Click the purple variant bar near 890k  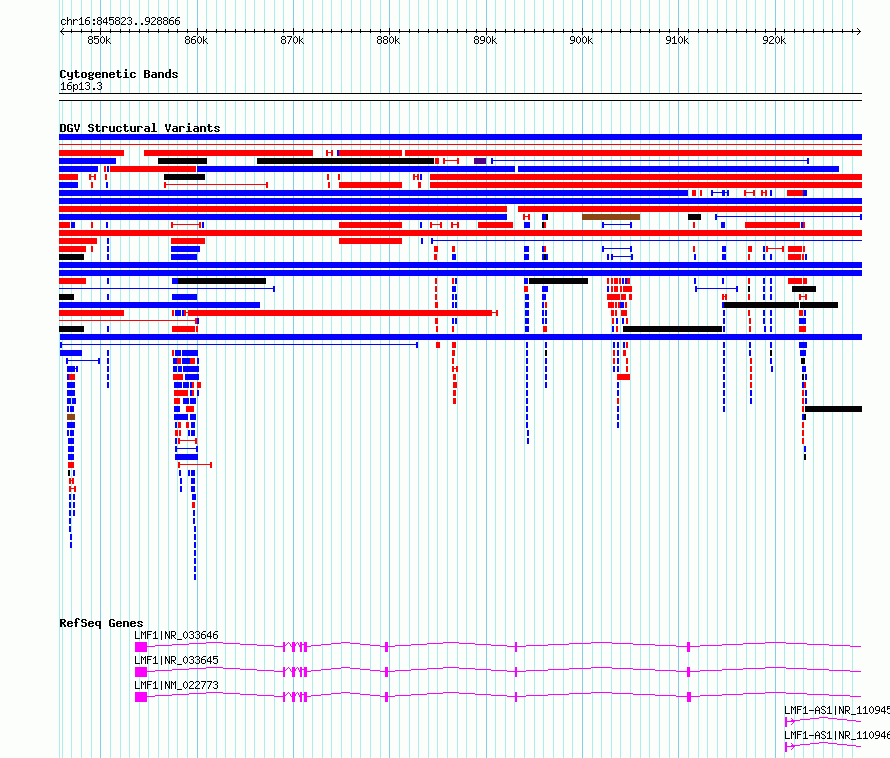click(x=480, y=161)
